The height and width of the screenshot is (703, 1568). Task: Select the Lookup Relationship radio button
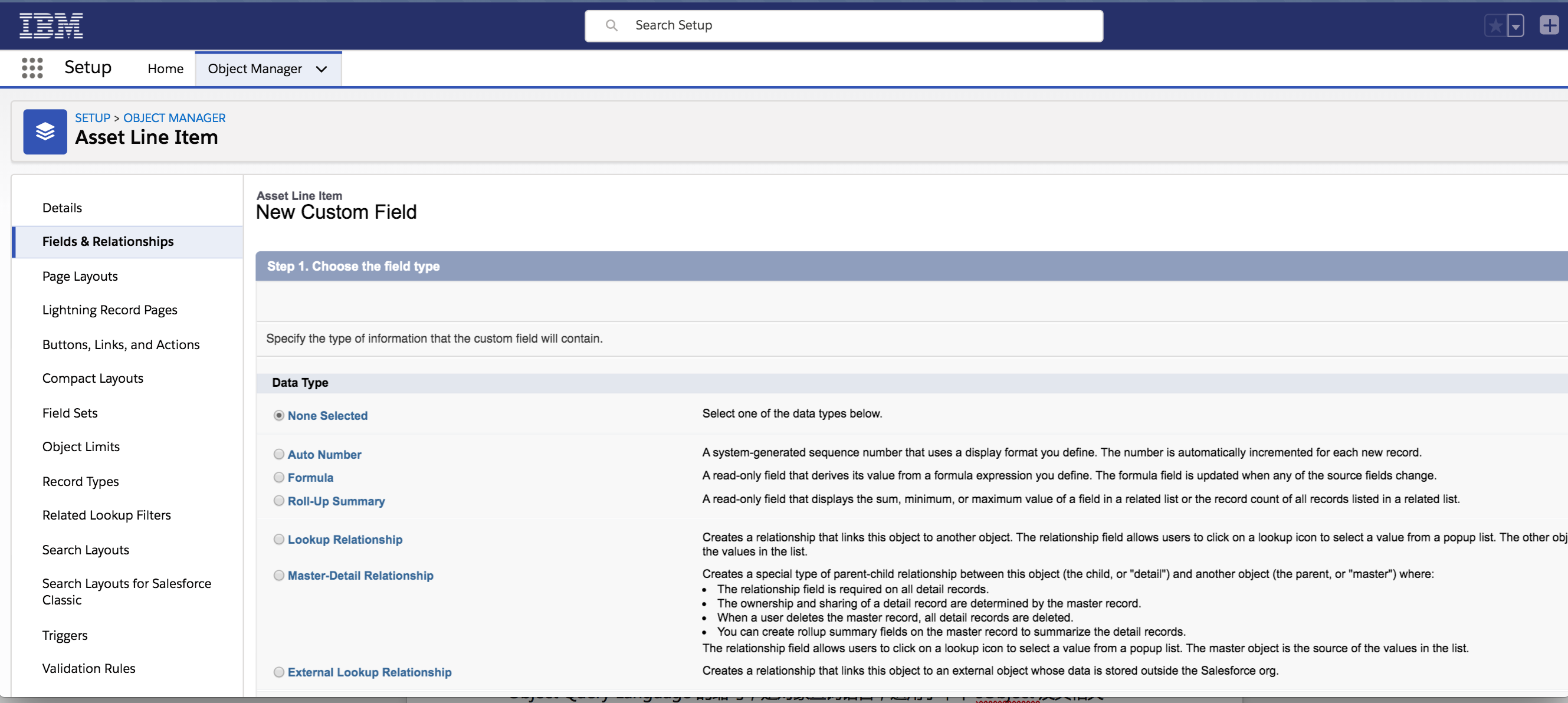[279, 539]
